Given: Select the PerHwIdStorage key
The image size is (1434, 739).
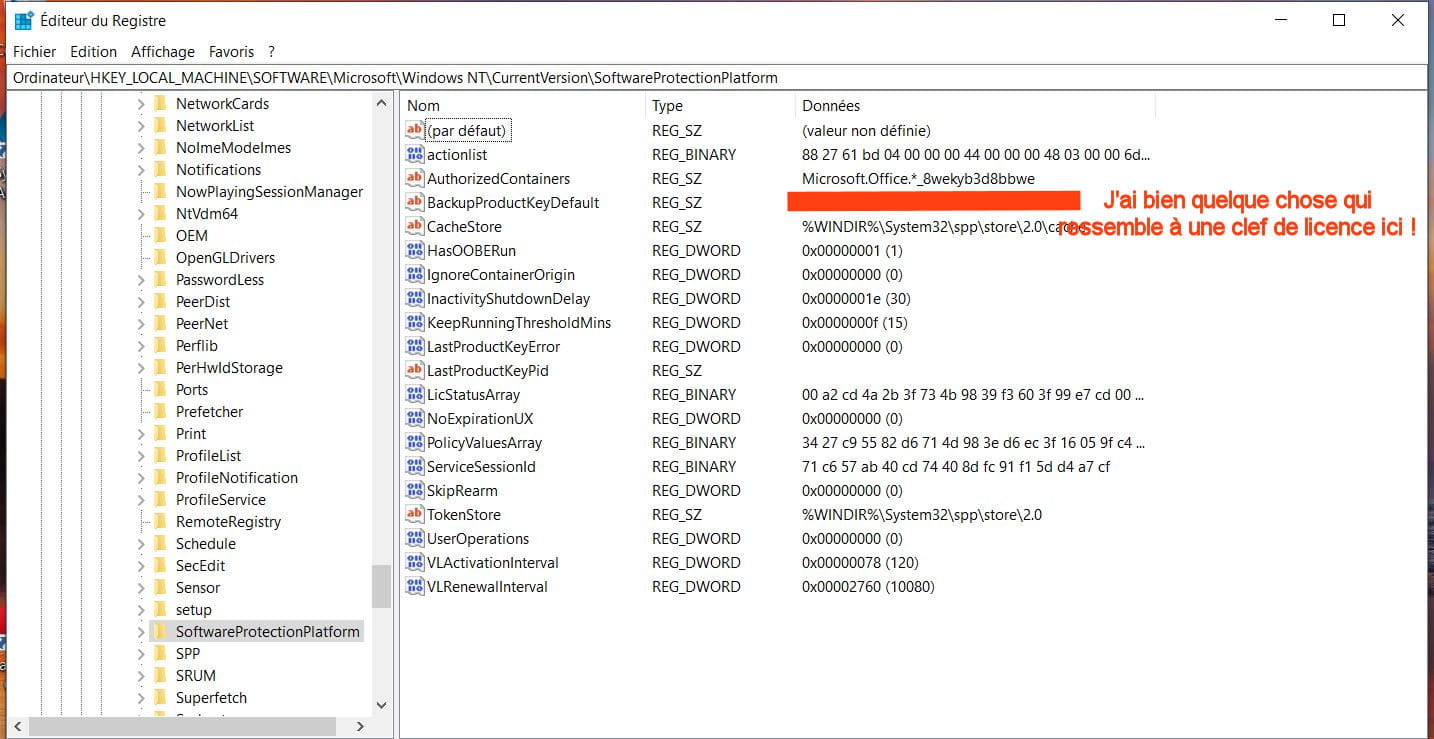Looking at the screenshot, I should [x=229, y=367].
